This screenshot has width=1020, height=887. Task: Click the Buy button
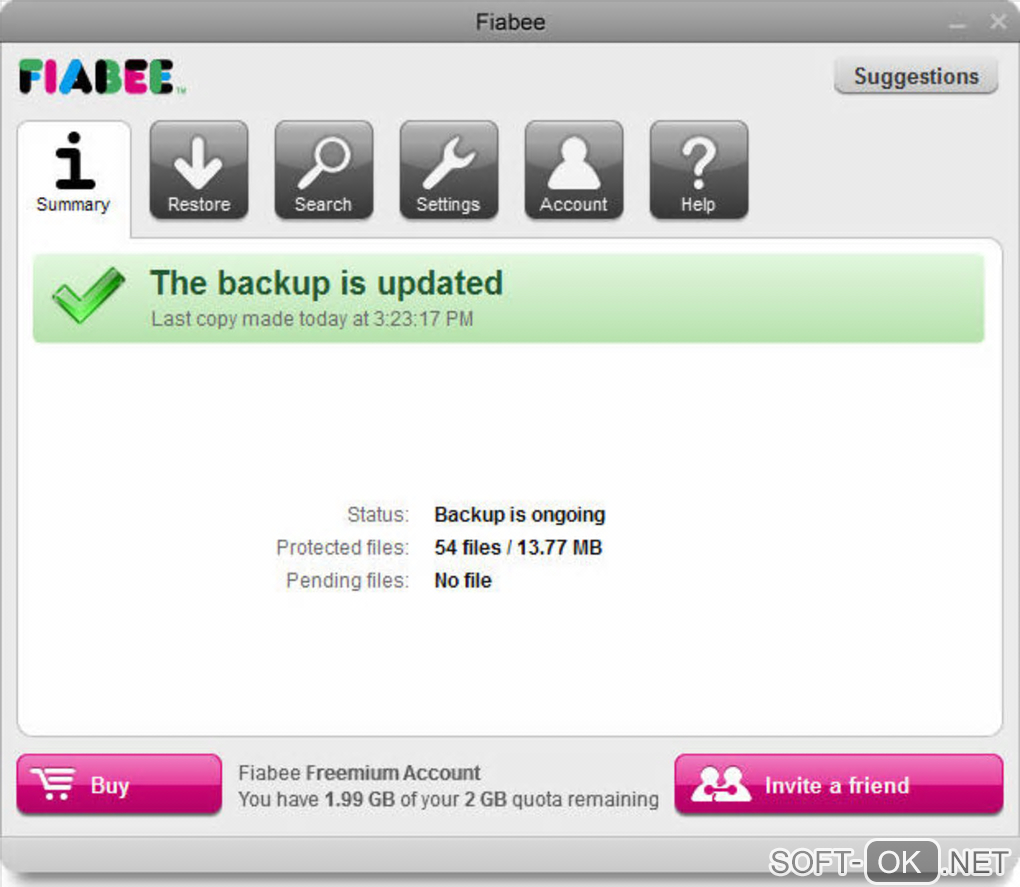click(119, 784)
